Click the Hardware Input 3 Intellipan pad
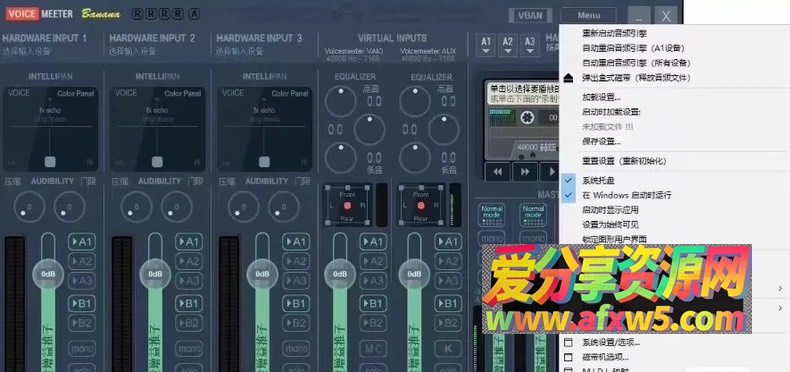The width and height of the screenshot is (790, 372). point(265,129)
